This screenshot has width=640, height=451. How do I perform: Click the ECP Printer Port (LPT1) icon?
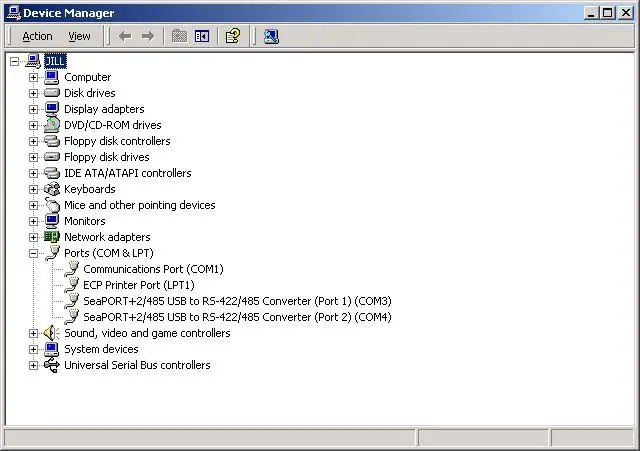(x=72, y=285)
